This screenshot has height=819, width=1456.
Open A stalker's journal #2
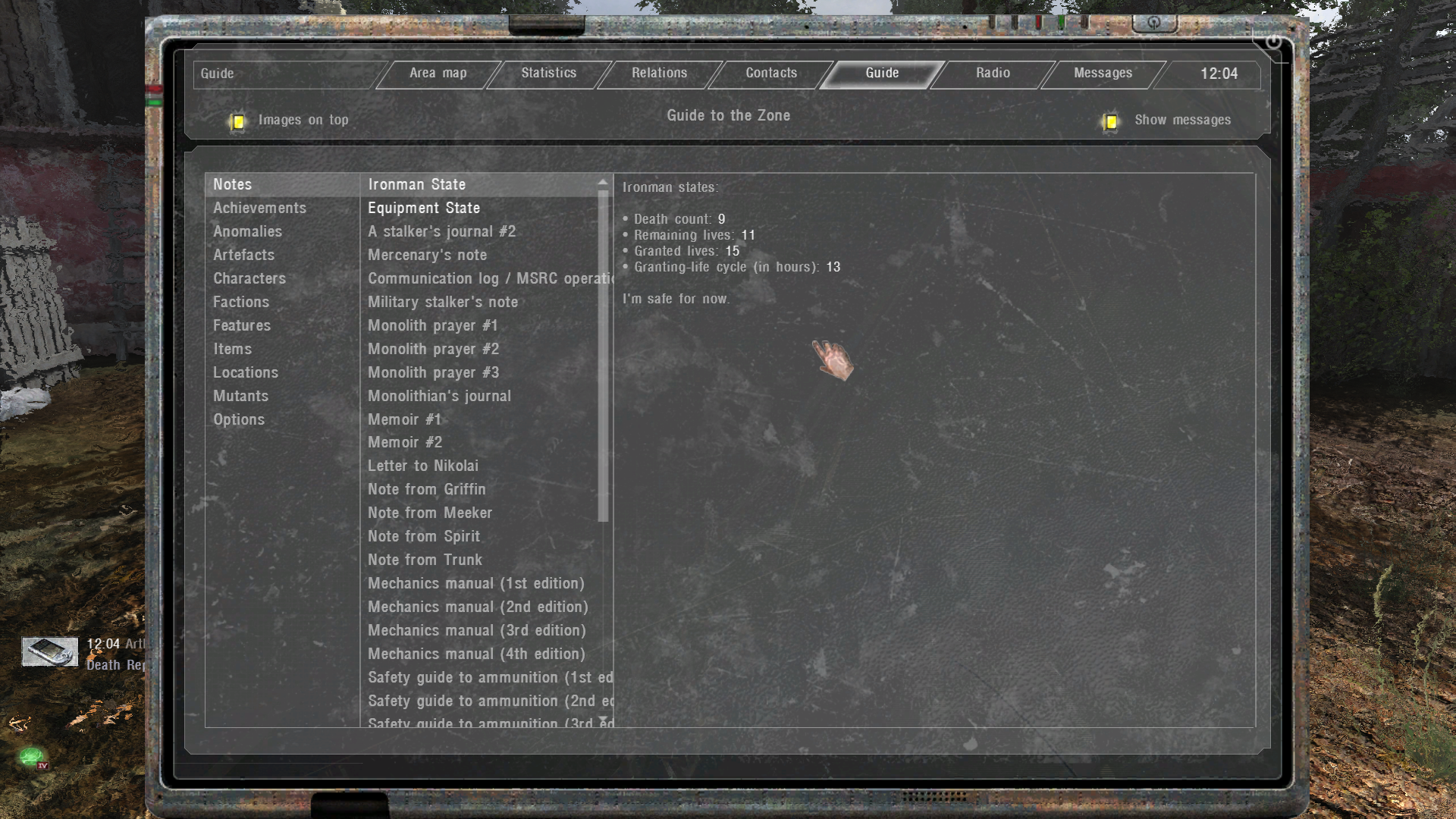(479, 232)
